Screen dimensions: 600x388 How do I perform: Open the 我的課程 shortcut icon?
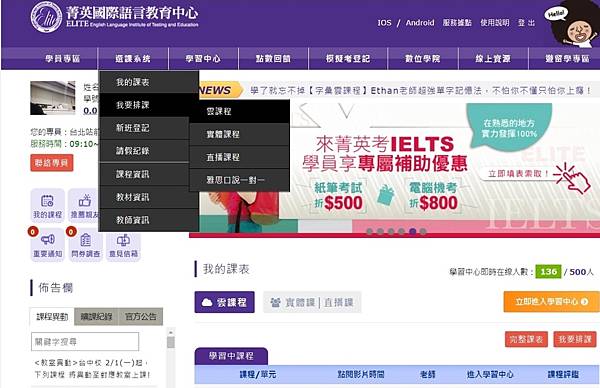pos(47,205)
